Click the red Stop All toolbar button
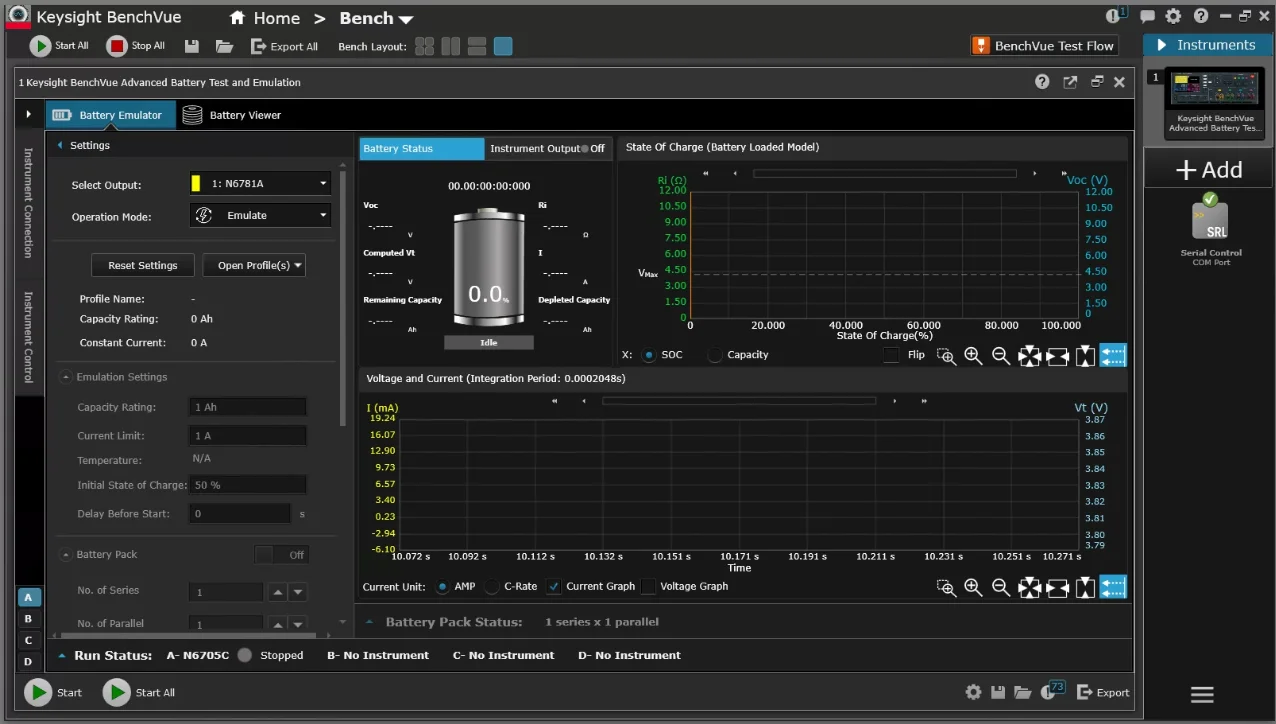Viewport: 1276px width, 724px height. tap(136, 46)
